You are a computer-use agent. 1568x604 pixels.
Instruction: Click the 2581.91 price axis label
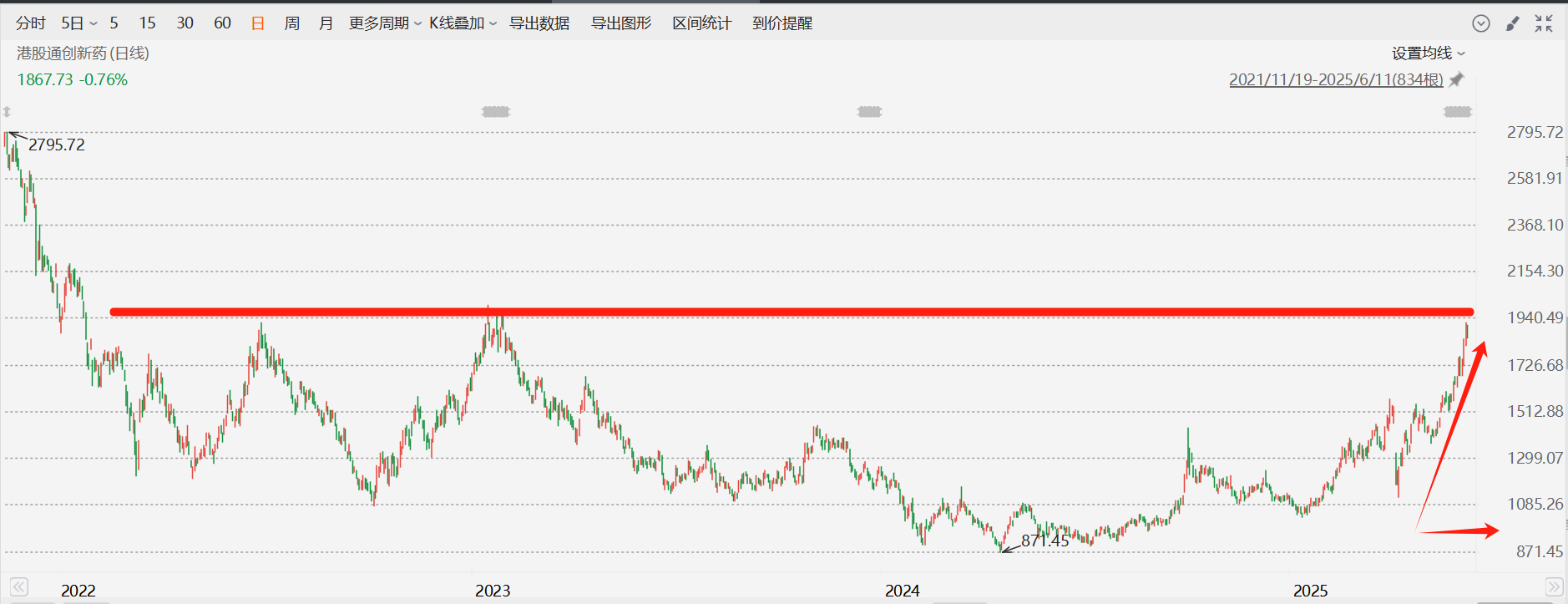[x=1535, y=178]
